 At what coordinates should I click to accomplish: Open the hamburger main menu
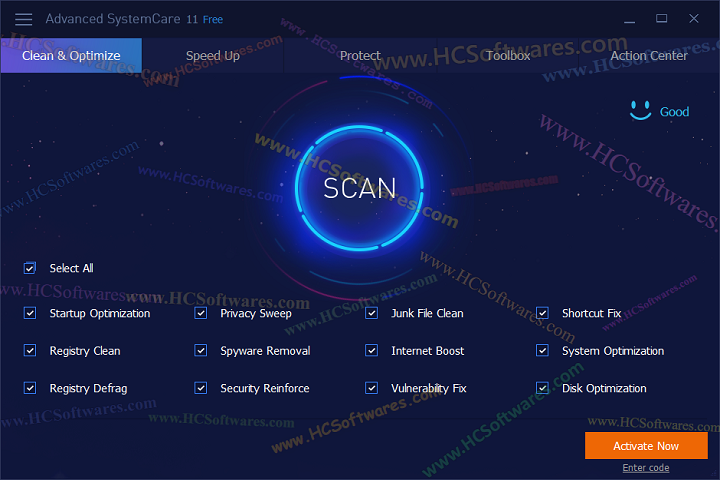[23, 19]
